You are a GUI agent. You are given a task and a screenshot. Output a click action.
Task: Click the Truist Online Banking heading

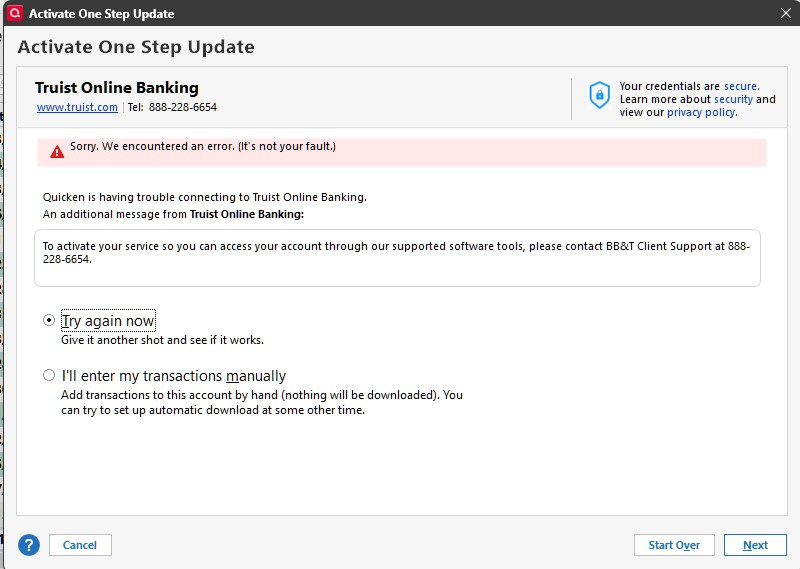[117, 88]
